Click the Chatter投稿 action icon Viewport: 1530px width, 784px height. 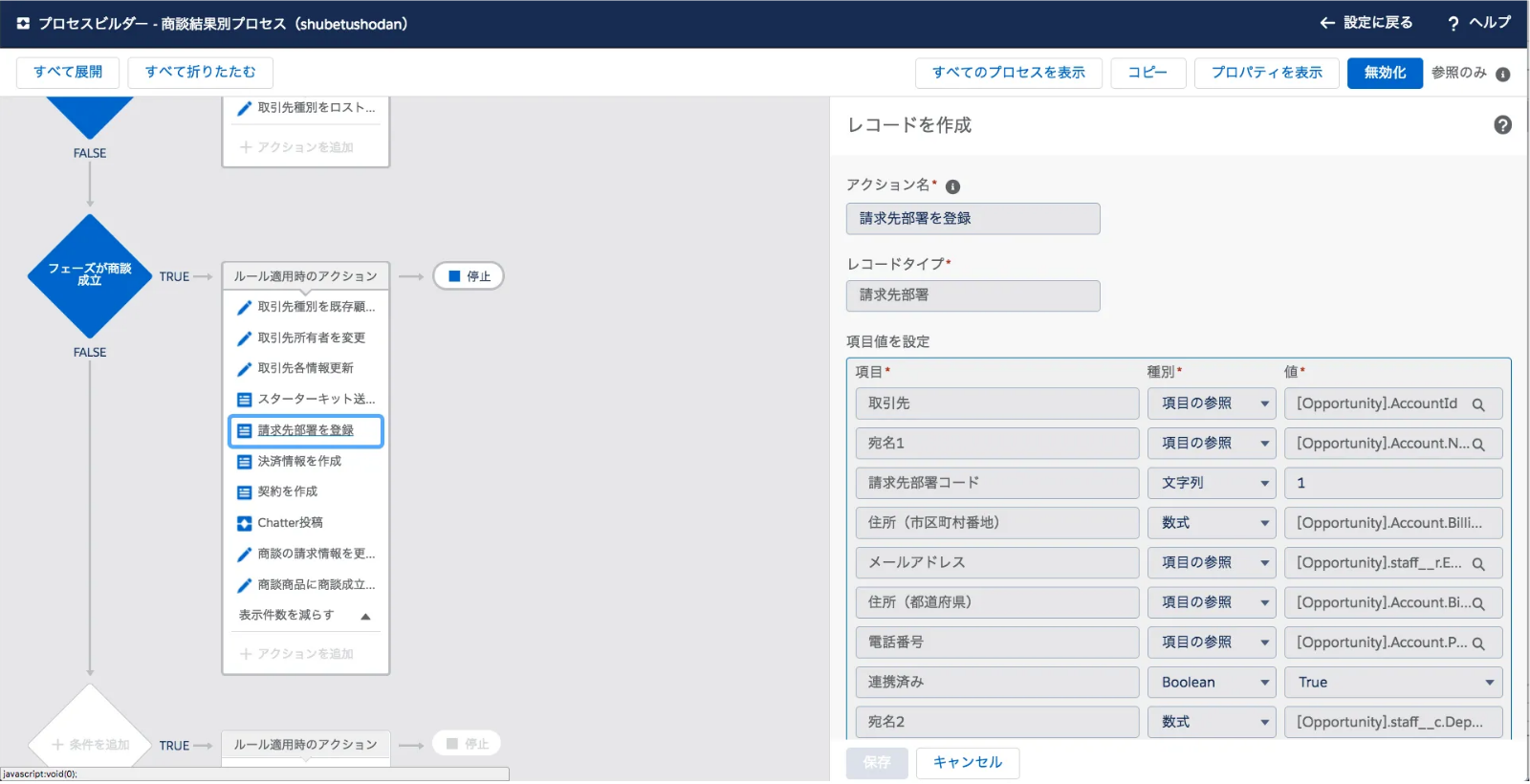point(244,523)
